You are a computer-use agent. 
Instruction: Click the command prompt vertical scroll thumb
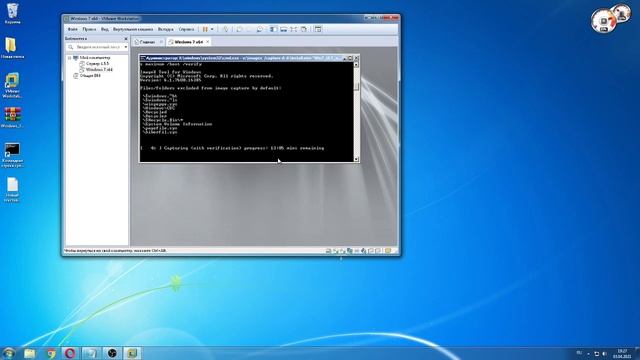(356, 87)
